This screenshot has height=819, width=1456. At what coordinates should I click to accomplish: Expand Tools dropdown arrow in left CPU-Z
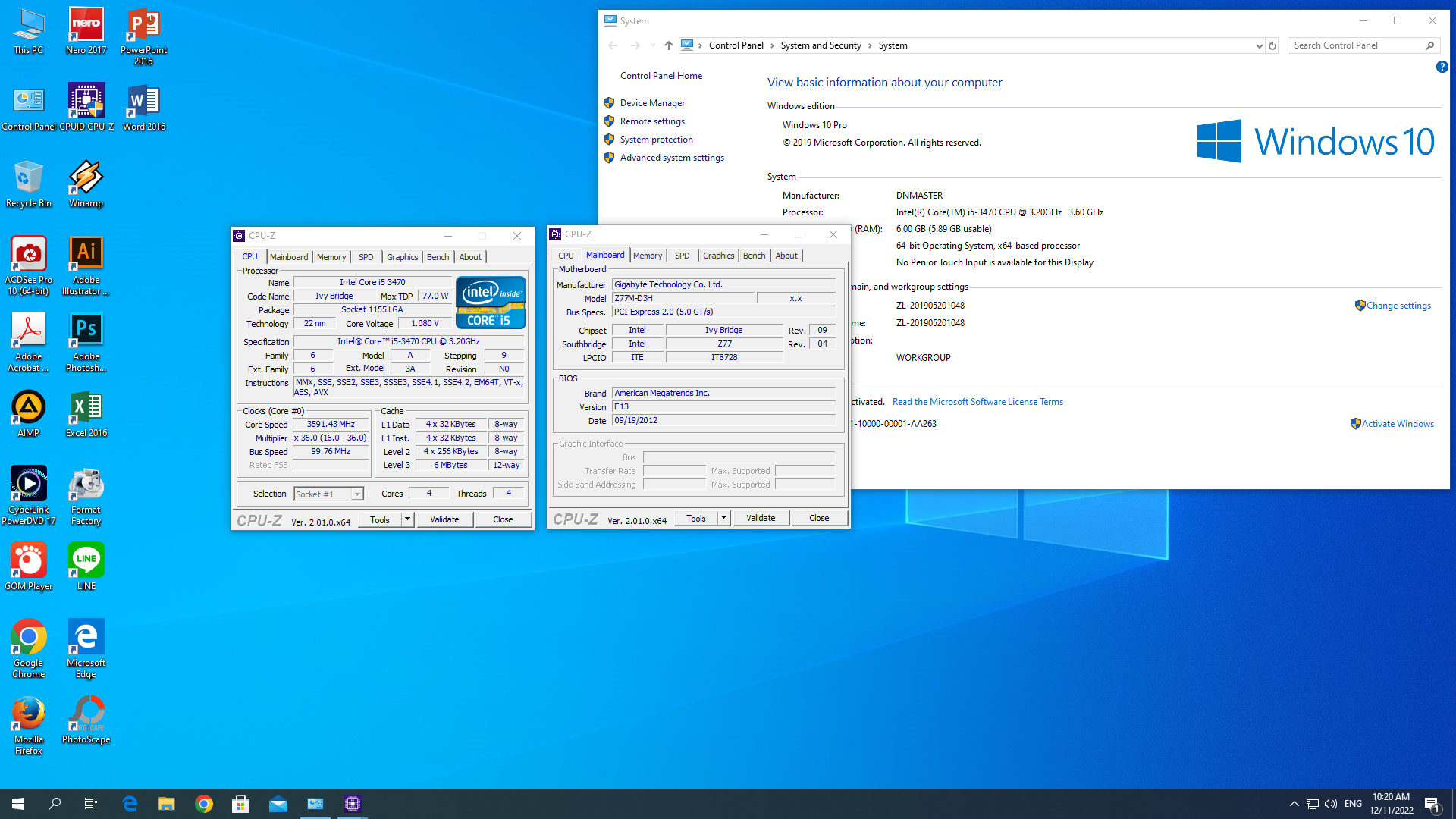[x=407, y=519]
